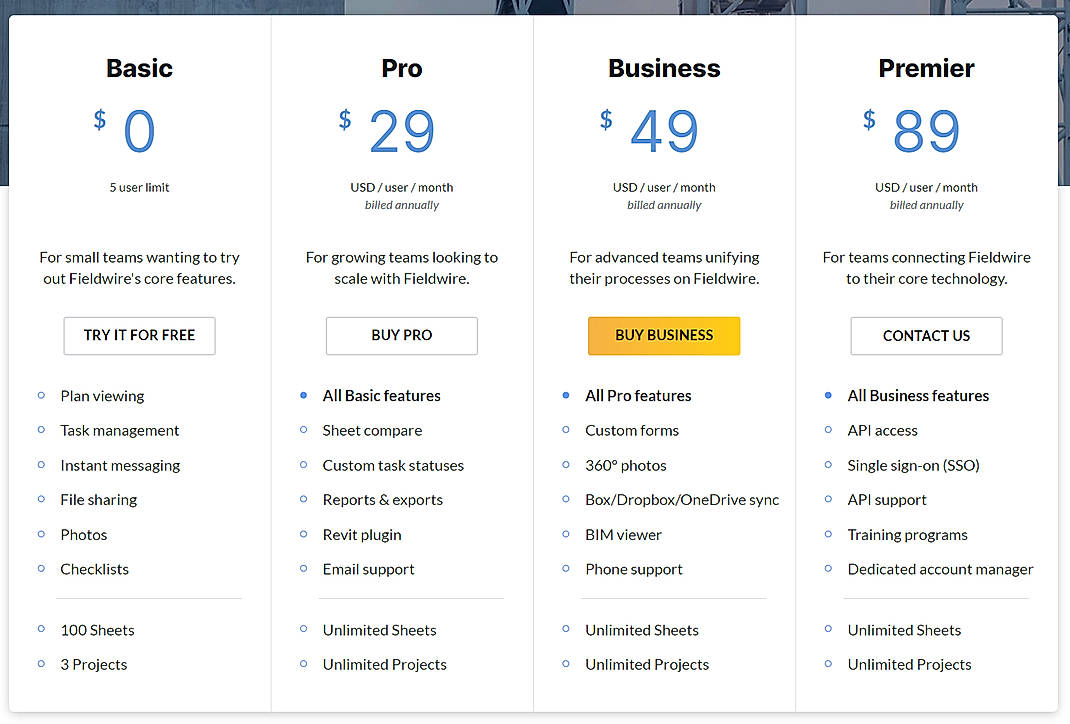This screenshot has width=1070, height=724.
Task: Select the filled bullet beside All Pro features
Action: pos(566,396)
